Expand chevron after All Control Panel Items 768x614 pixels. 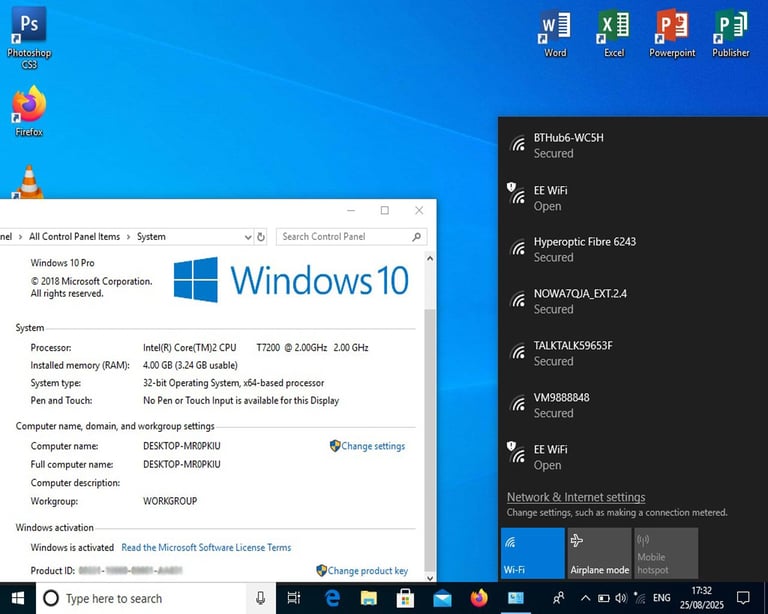point(128,237)
